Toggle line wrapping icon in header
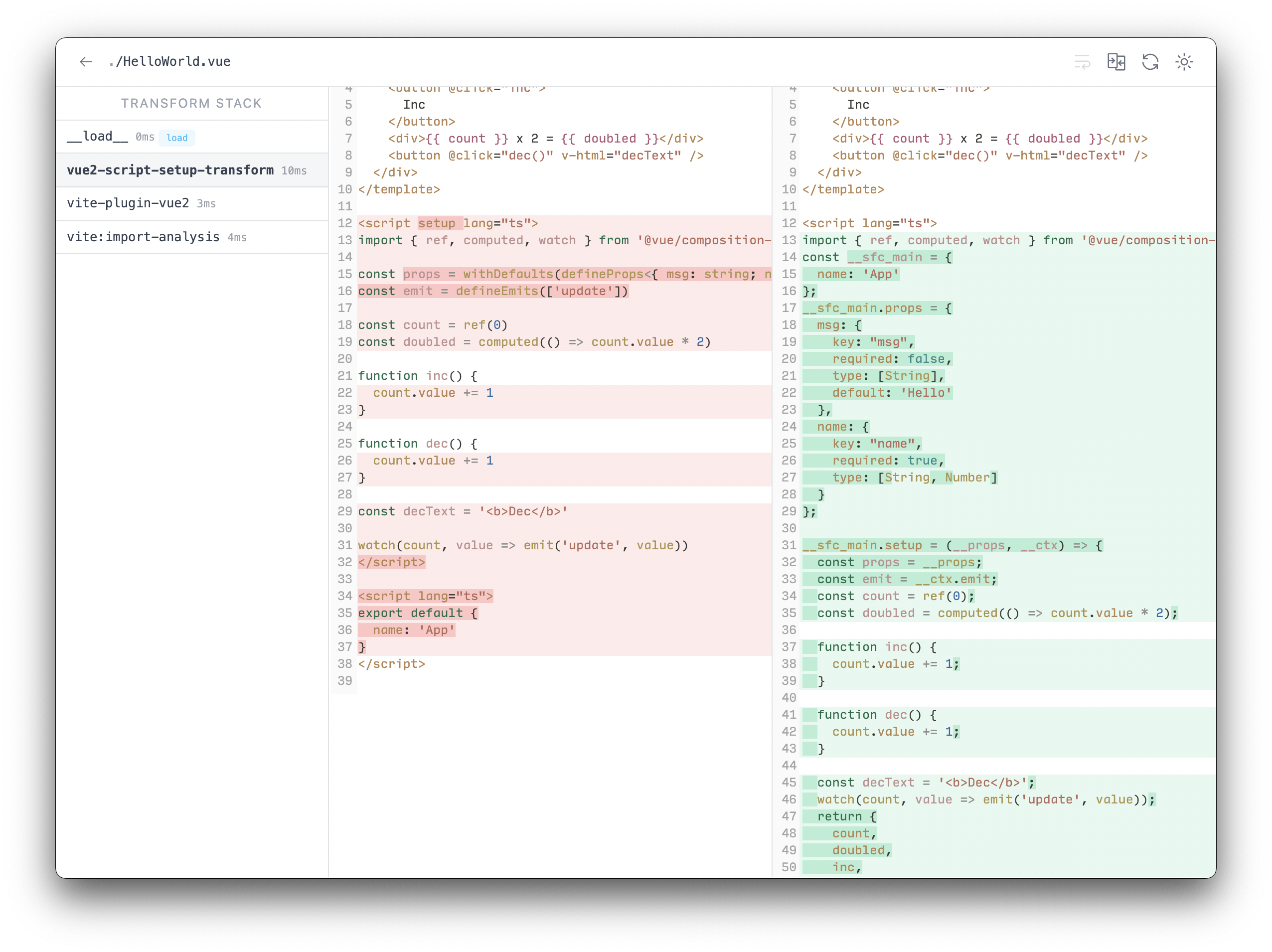The height and width of the screenshot is (952, 1272). 1082,61
